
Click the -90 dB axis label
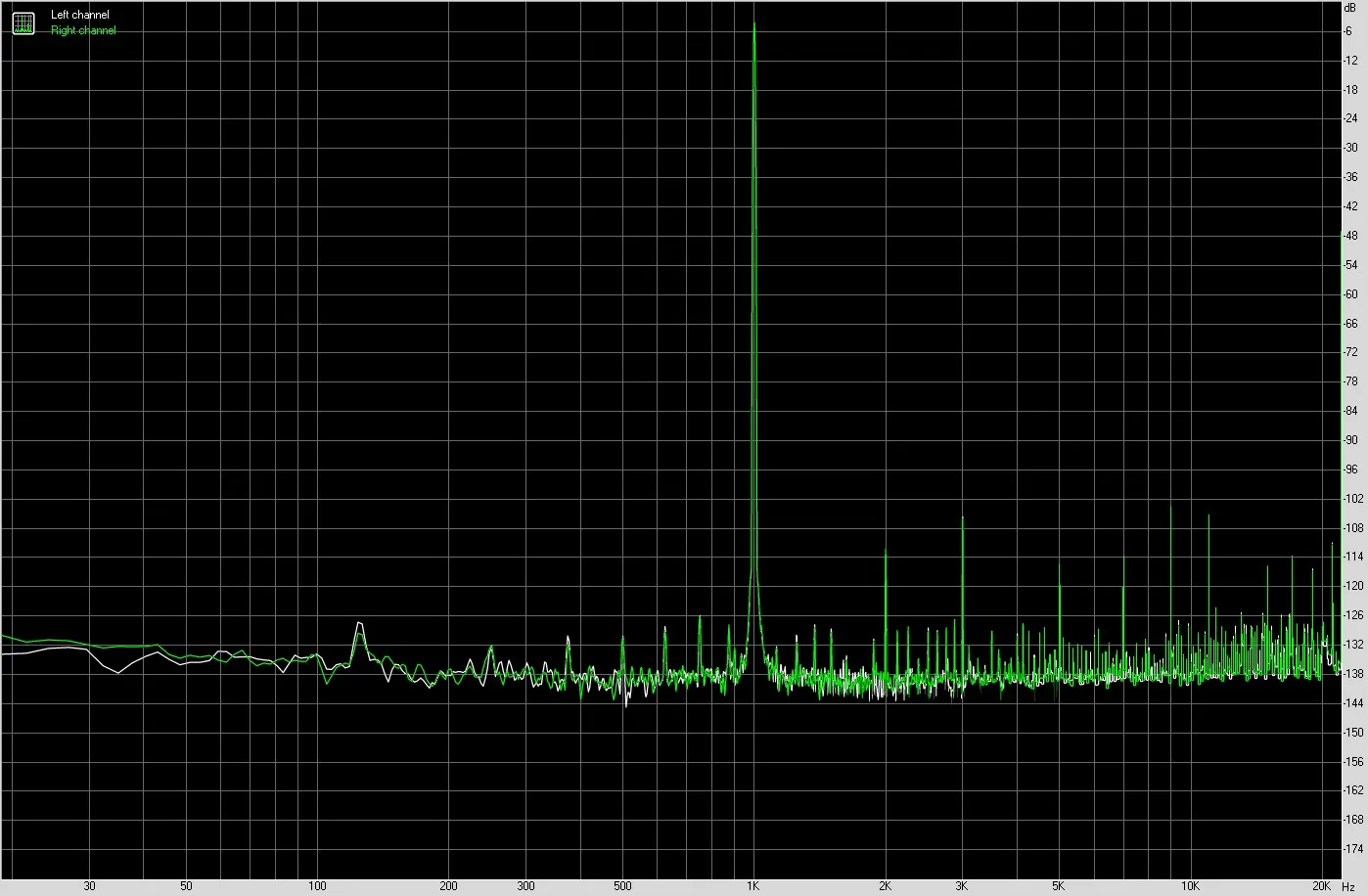point(1351,440)
